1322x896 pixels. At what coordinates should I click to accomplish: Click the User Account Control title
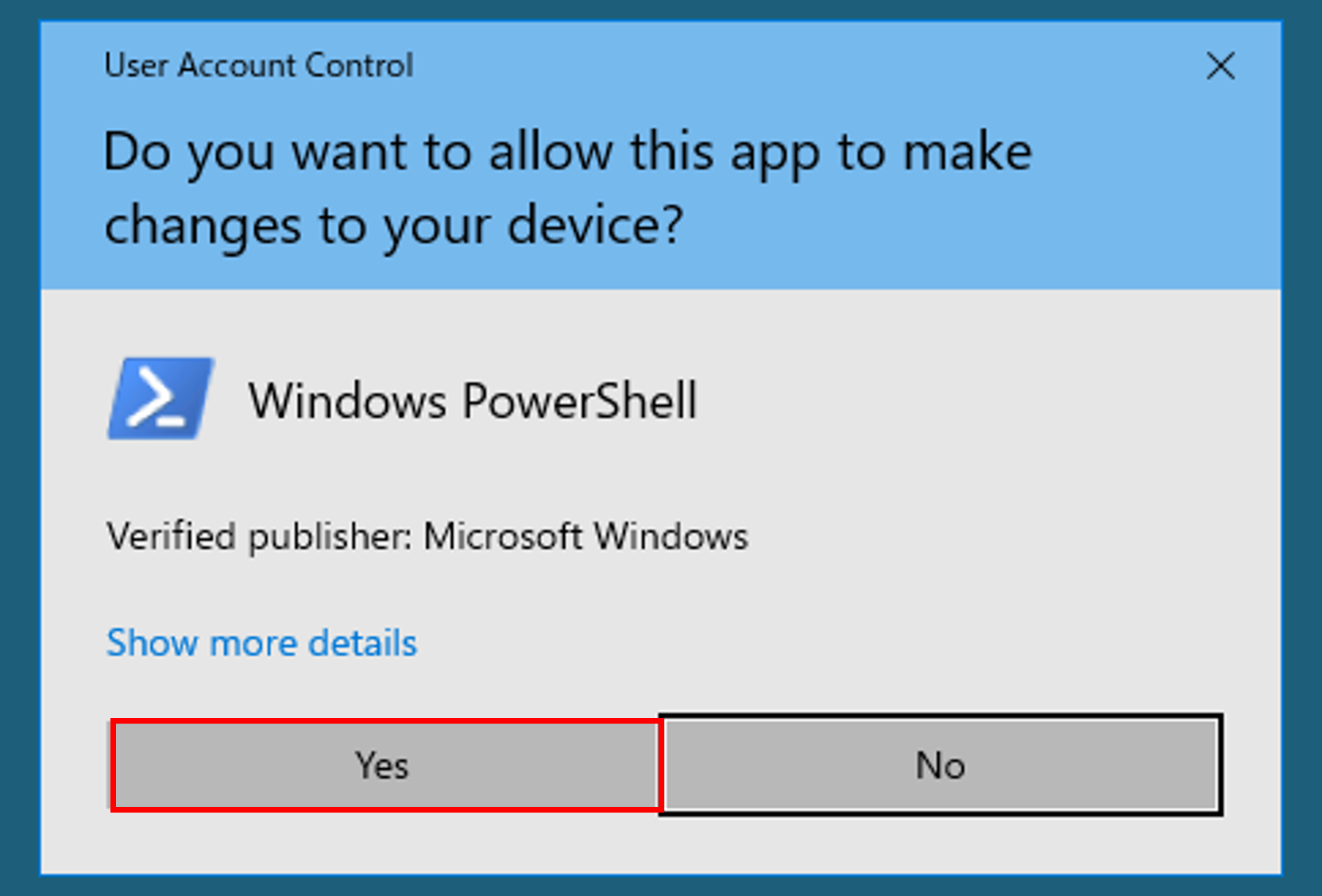(259, 65)
